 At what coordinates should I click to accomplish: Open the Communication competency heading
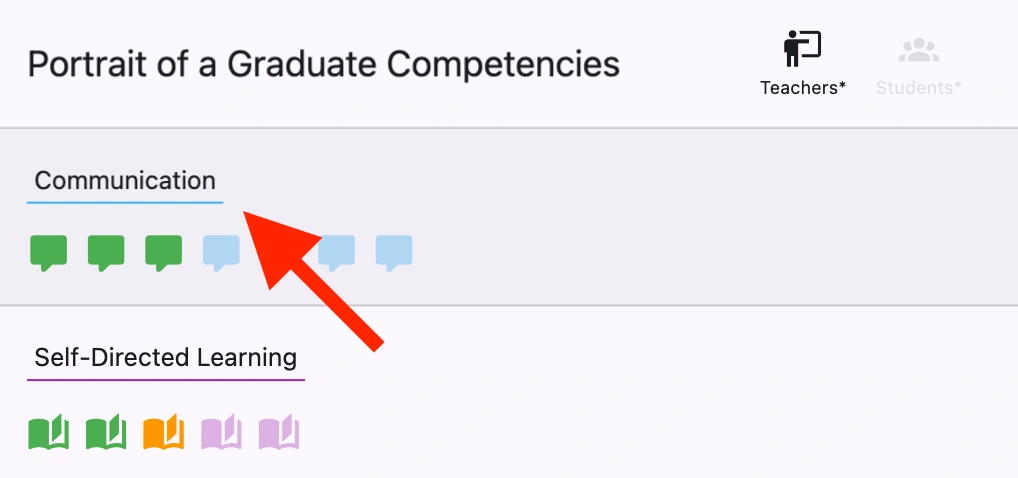(x=125, y=181)
